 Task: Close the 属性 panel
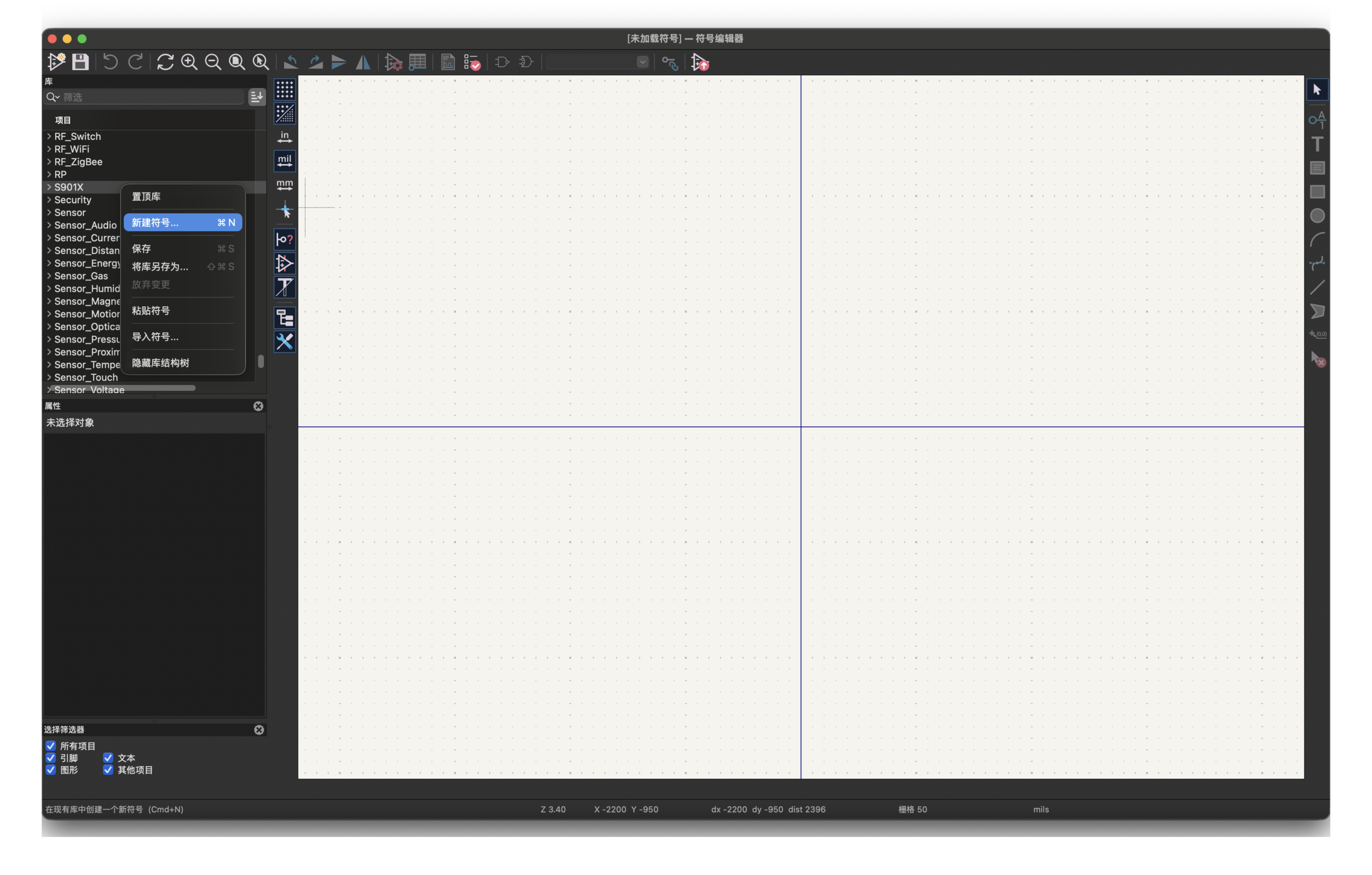pos(258,406)
